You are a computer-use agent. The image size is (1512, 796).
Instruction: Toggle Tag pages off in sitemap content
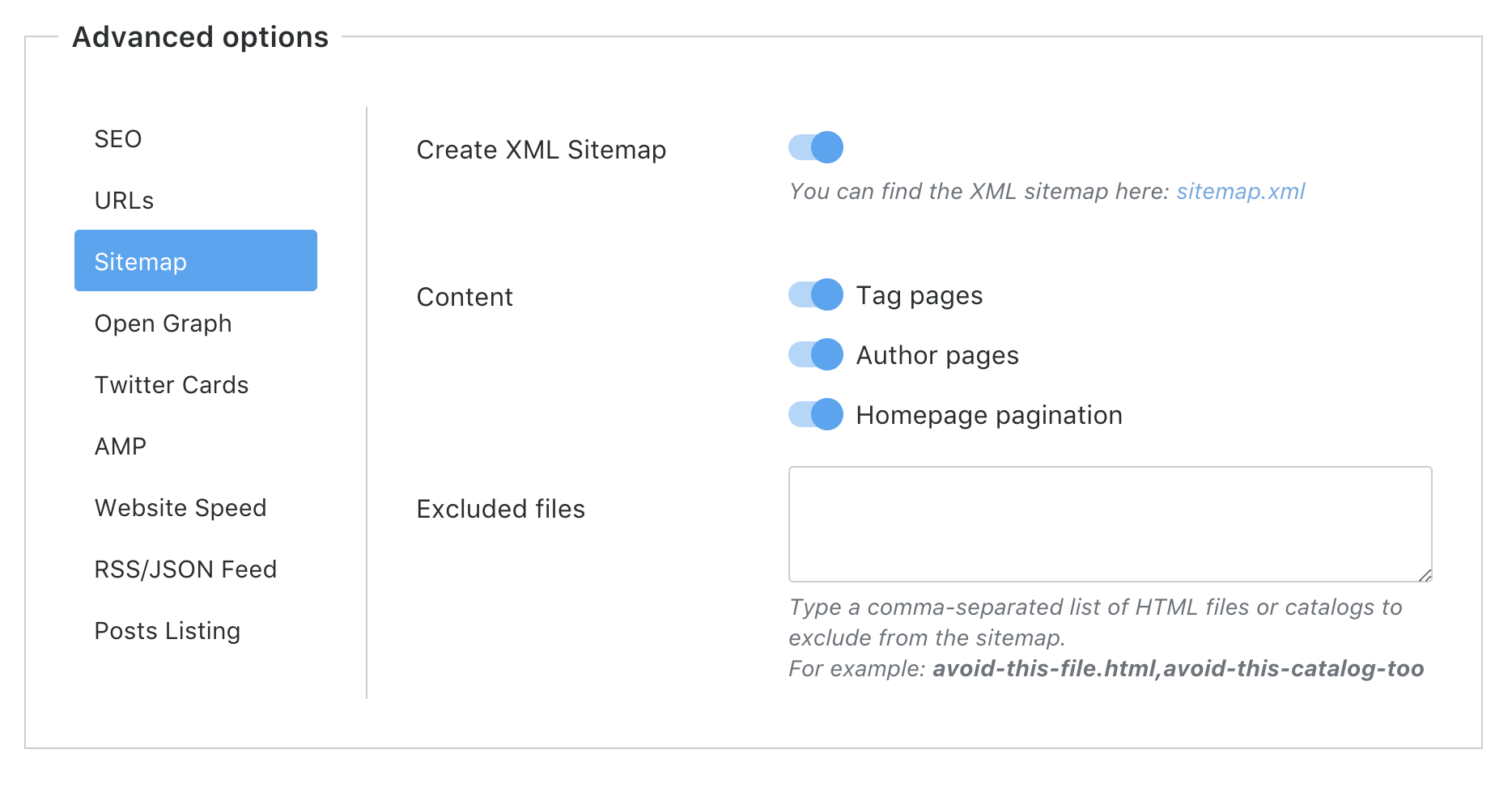coord(815,294)
